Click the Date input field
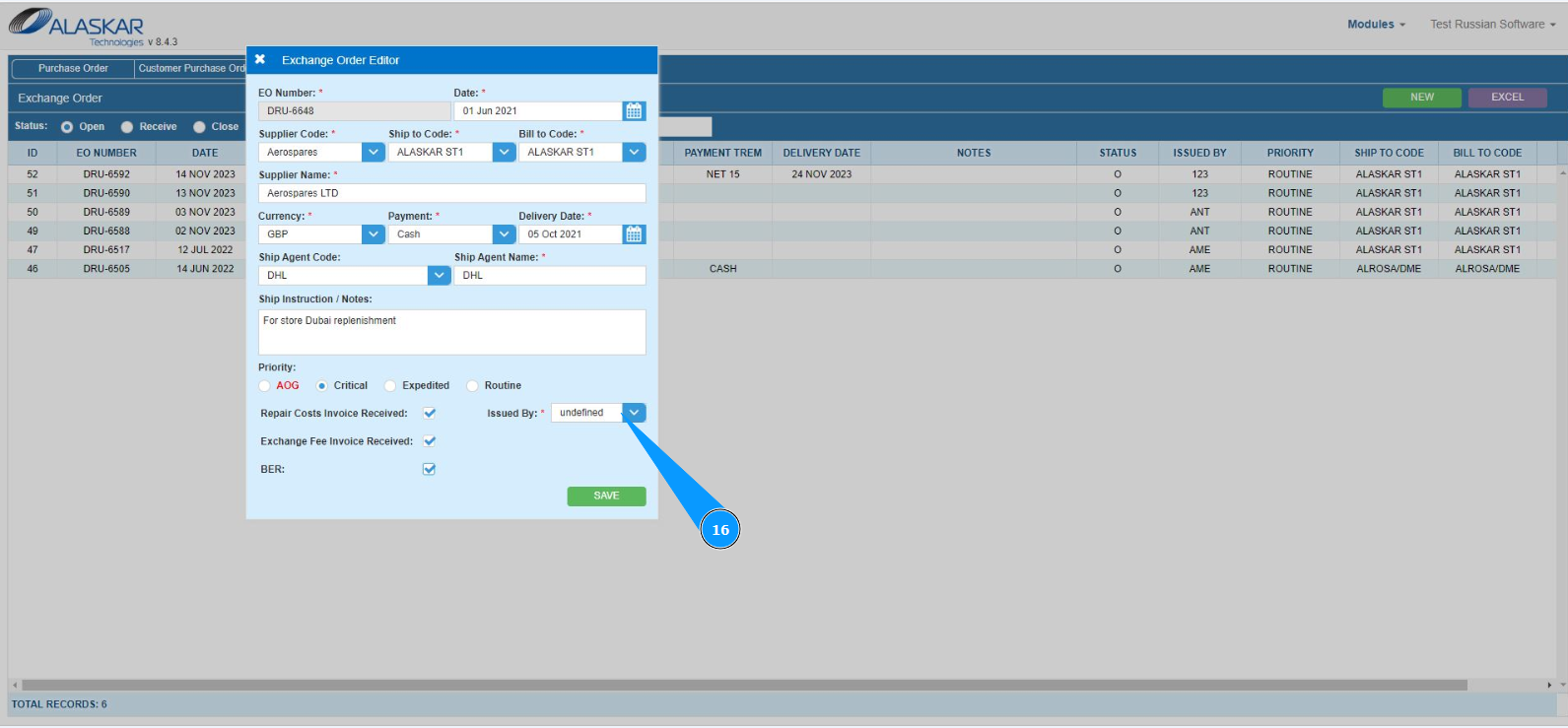Image resolution: width=1568 pixels, height=728 pixels. pos(538,111)
